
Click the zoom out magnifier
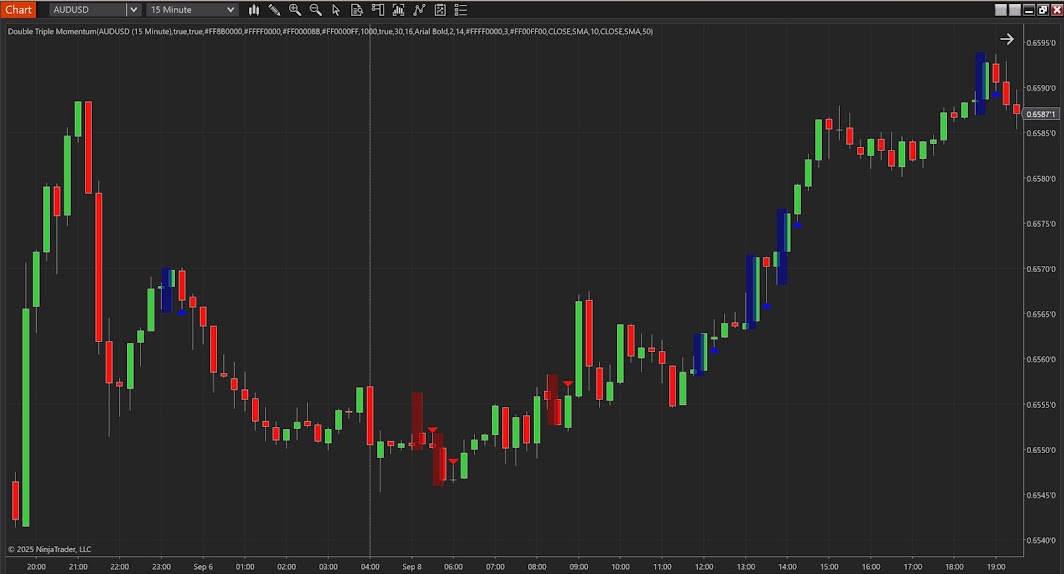click(316, 10)
